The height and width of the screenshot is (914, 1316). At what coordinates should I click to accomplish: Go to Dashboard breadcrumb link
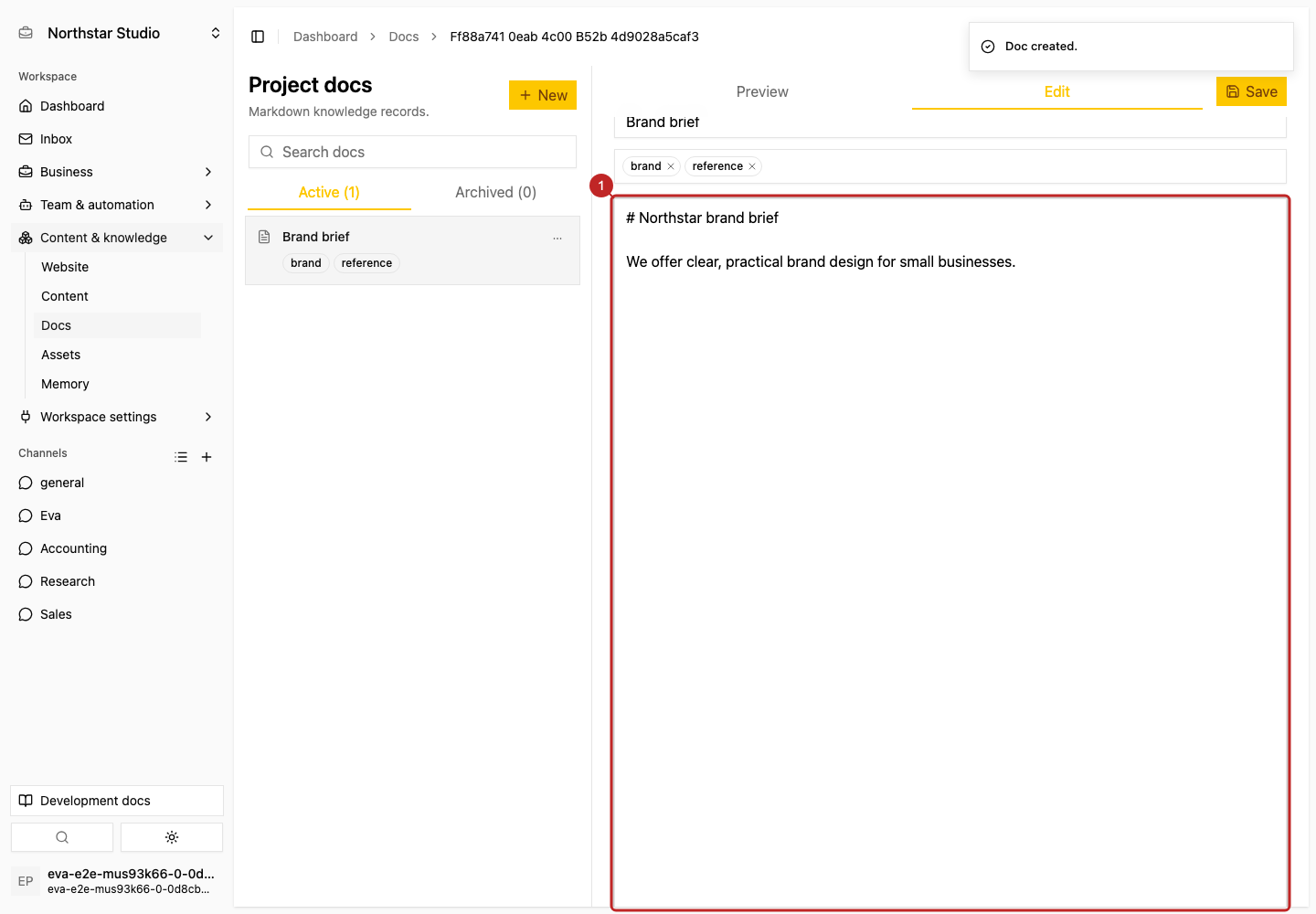click(x=325, y=37)
